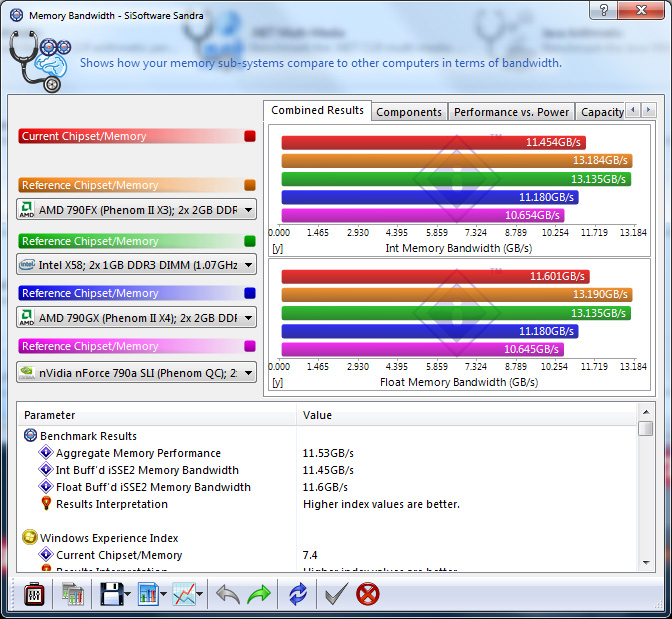672x619 pixels.
Task: Select the Aggregate Memory Performance row
Action: tap(328, 453)
